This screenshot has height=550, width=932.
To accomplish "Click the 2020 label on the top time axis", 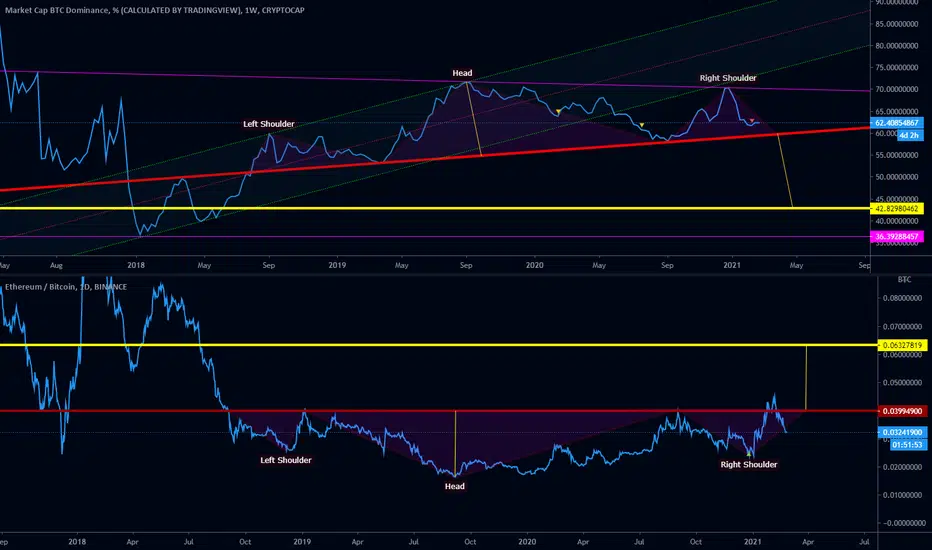I will (x=534, y=265).
